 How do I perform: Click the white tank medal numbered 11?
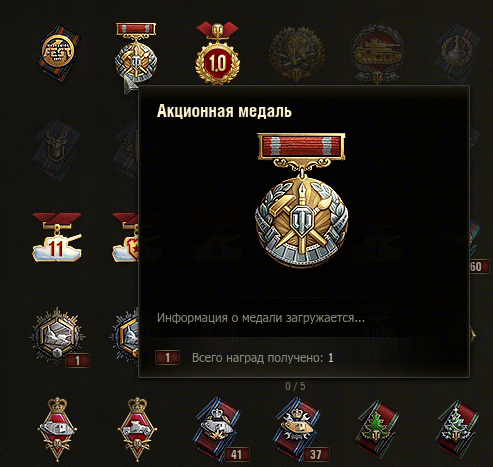click(57, 237)
